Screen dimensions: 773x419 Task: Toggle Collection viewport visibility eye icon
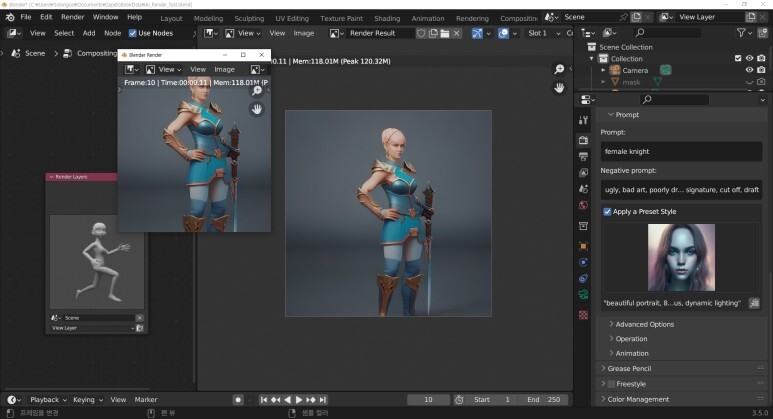(x=749, y=58)
